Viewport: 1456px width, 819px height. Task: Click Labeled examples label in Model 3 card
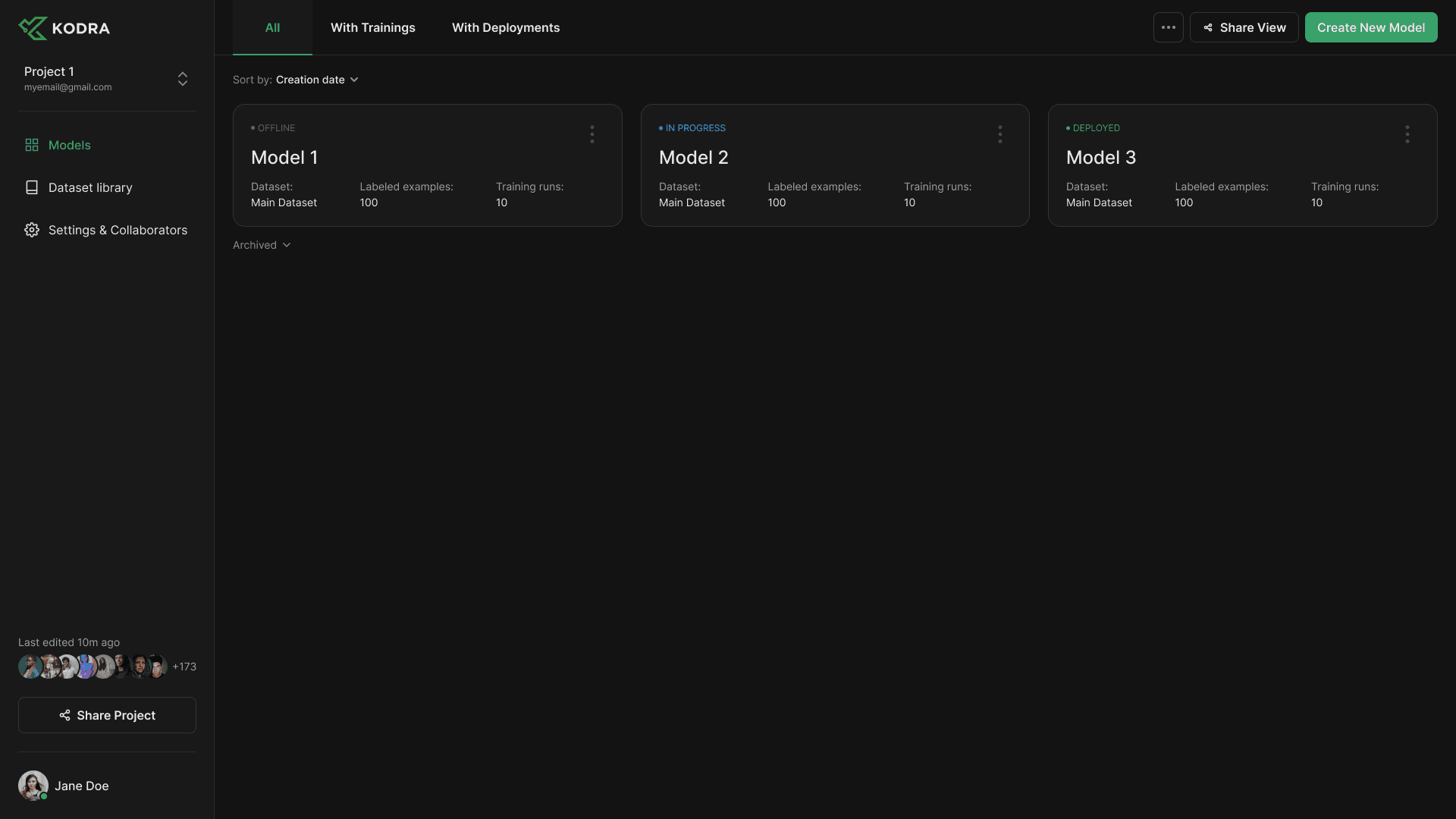click(1222, 187)
